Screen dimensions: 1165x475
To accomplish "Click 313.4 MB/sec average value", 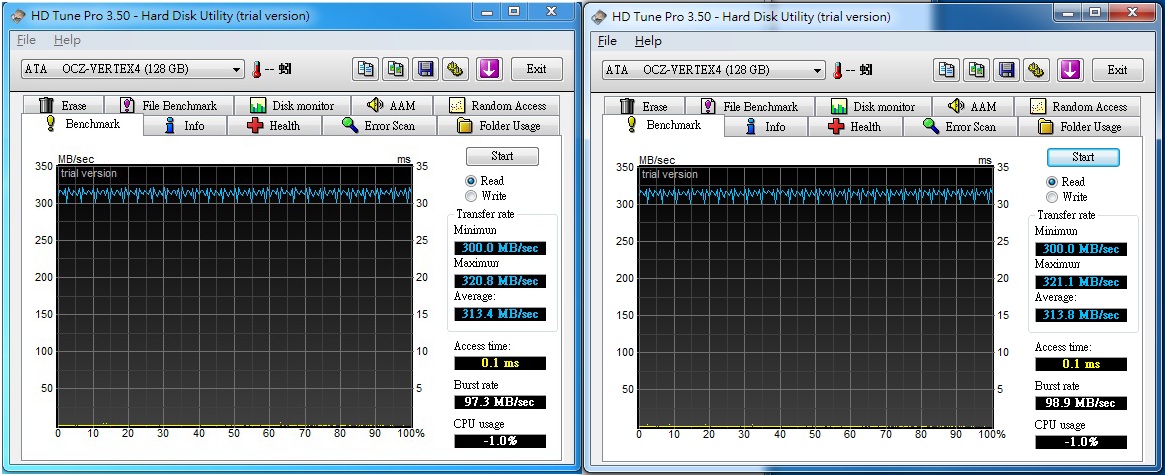I will 500,314.
